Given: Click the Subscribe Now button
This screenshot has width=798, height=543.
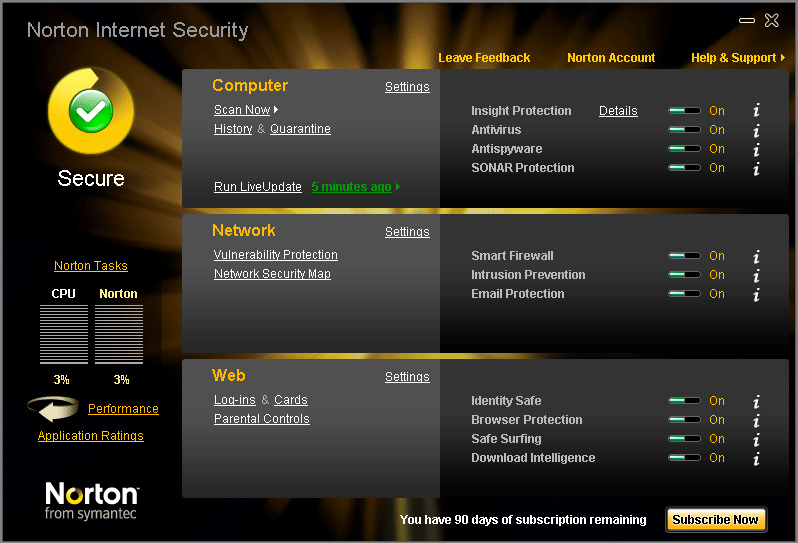Looking at the screenshot, I should click(715, 520).
